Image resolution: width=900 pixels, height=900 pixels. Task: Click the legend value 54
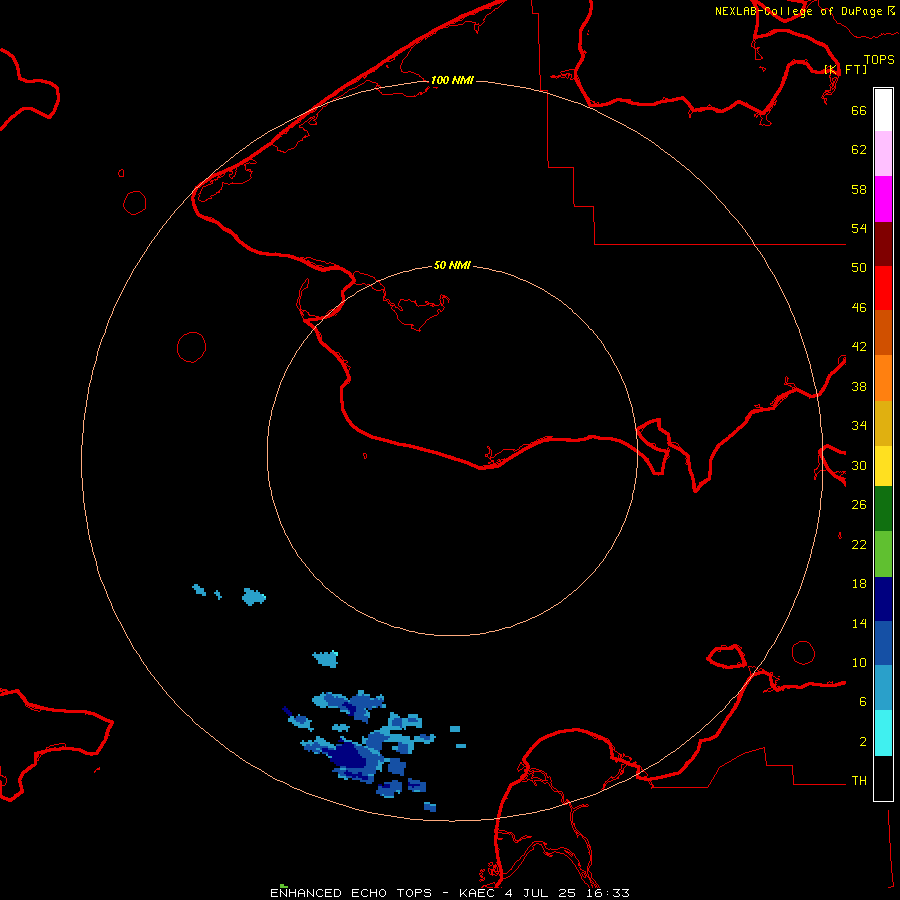859,228
